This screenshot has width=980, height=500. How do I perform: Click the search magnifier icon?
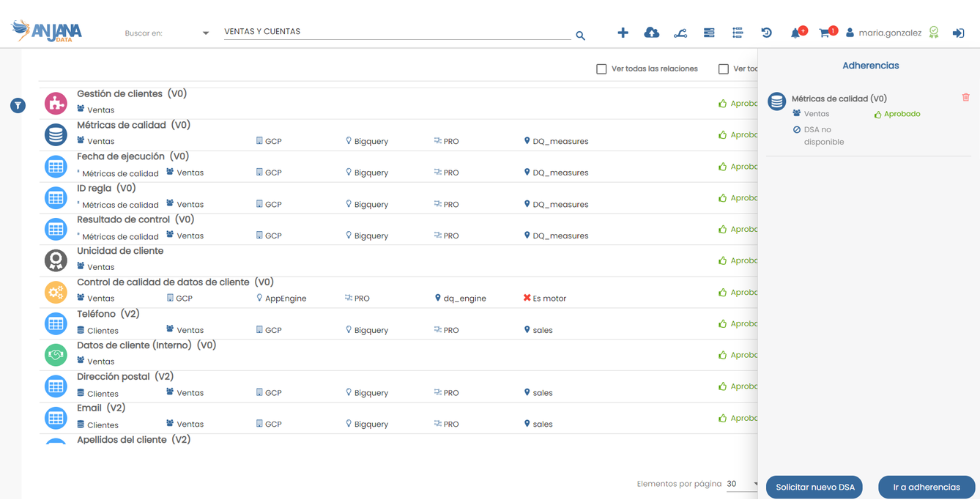point(580,36)
